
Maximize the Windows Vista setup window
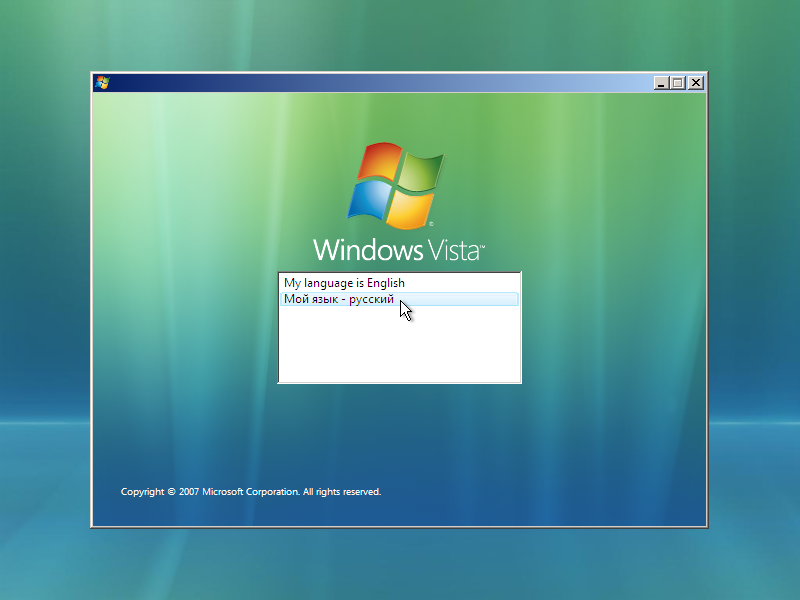pyautogui.click(x=678, y=83)
